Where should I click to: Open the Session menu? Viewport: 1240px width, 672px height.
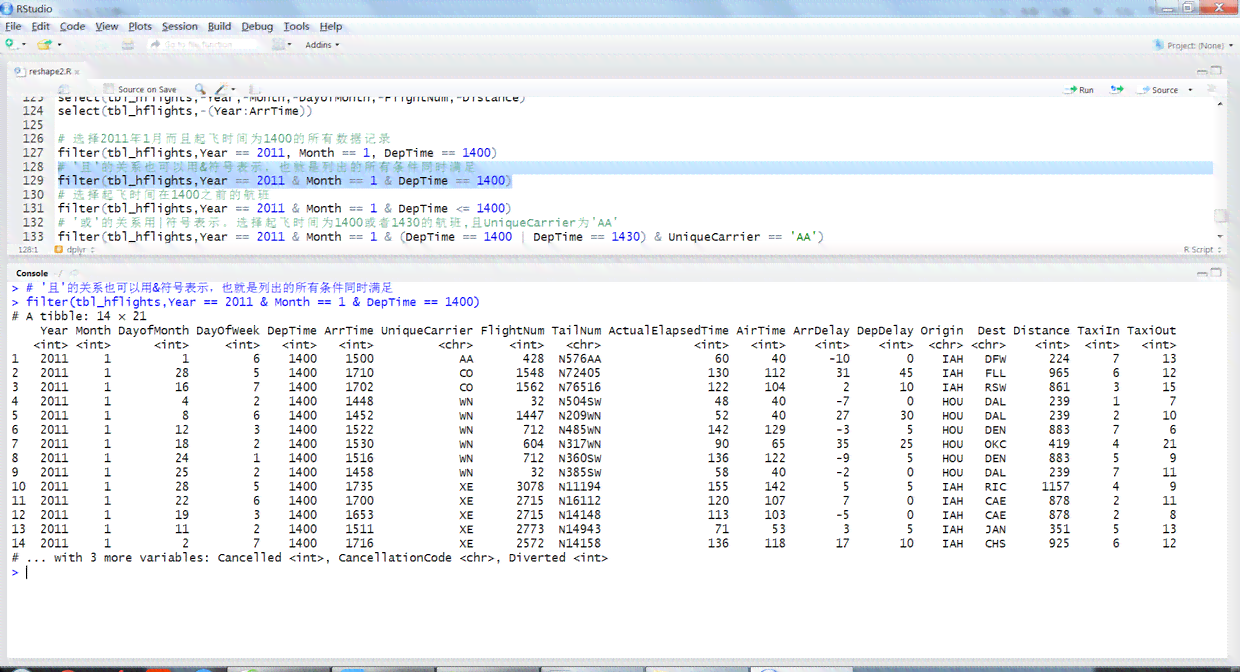point(180,26)
